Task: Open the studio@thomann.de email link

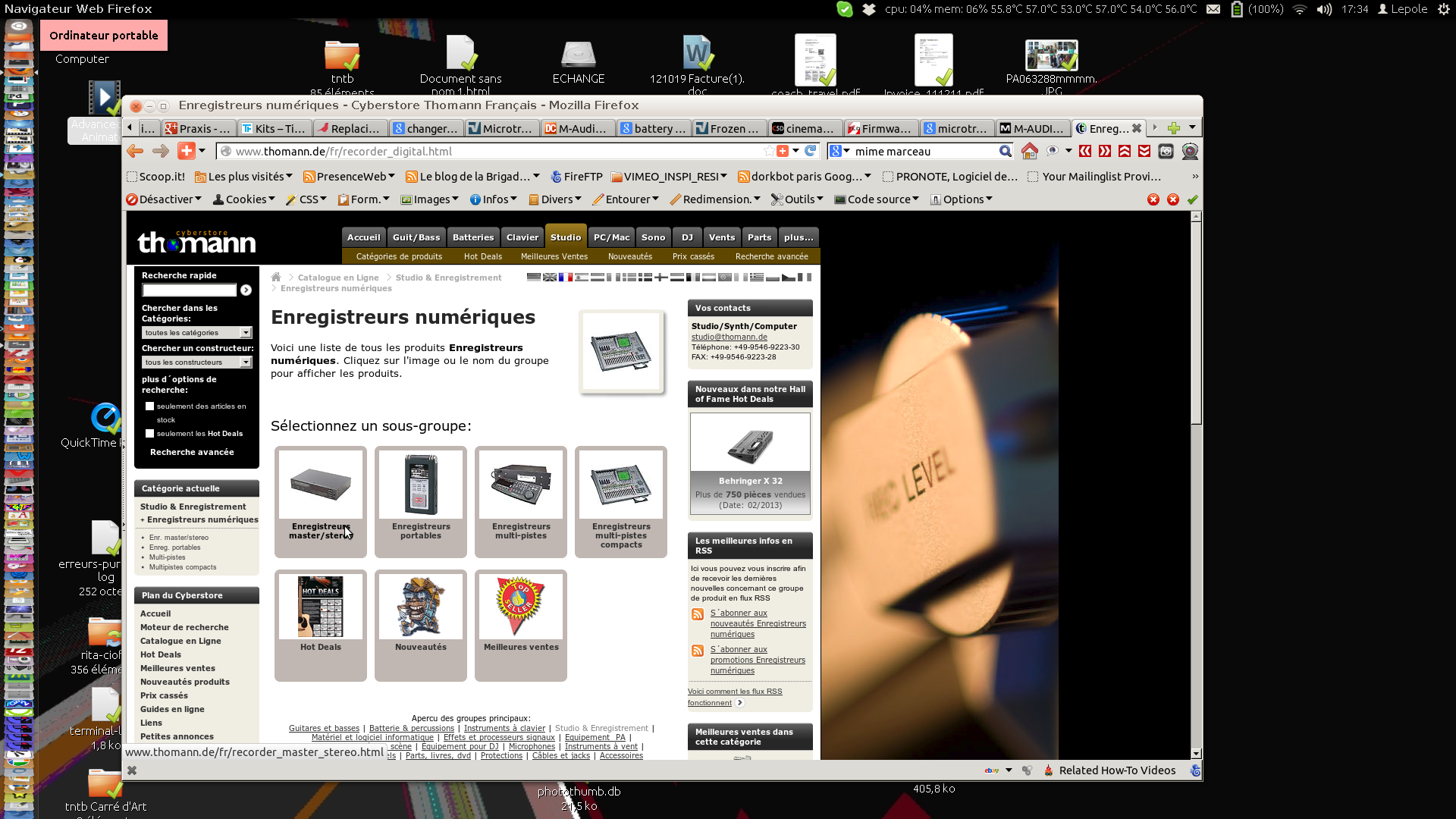Action: click(x=729, y=337)
